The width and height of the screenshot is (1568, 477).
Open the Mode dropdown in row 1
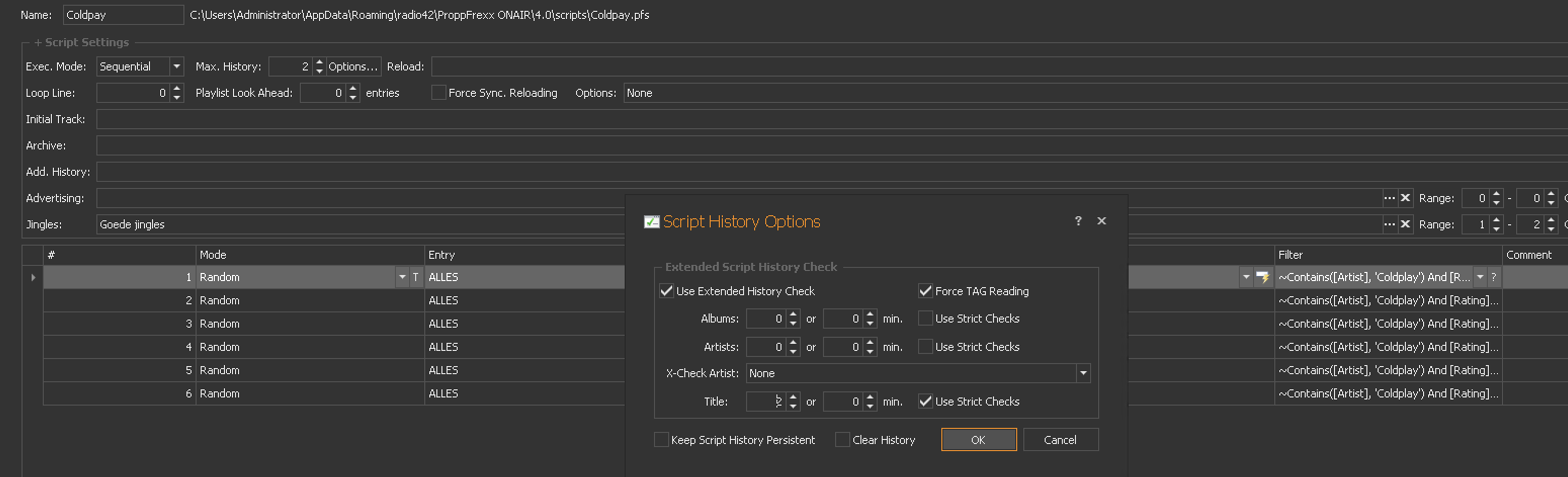tap(402, 277)
